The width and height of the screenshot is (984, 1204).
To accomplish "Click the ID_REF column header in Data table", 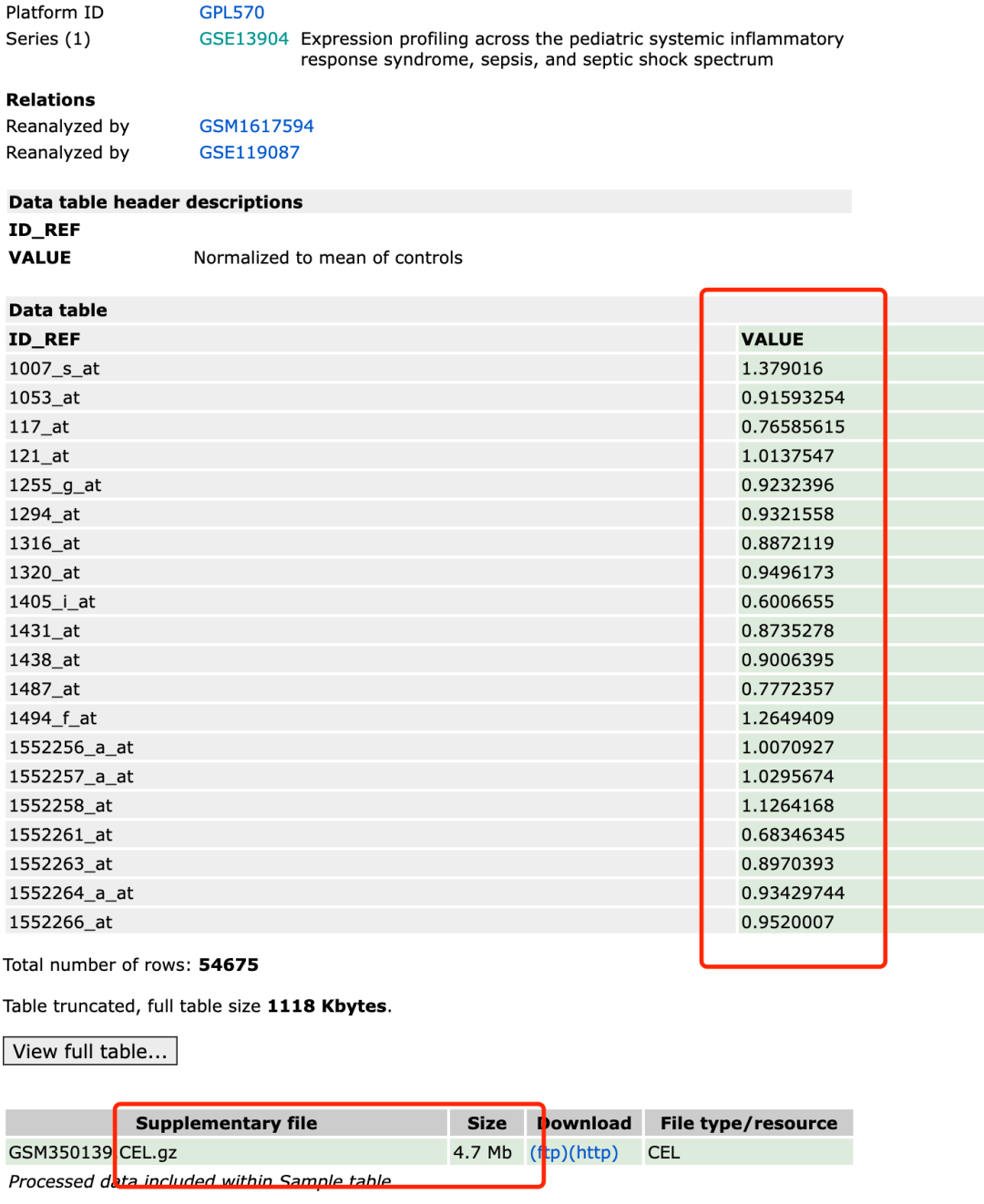I will point(45,340).
